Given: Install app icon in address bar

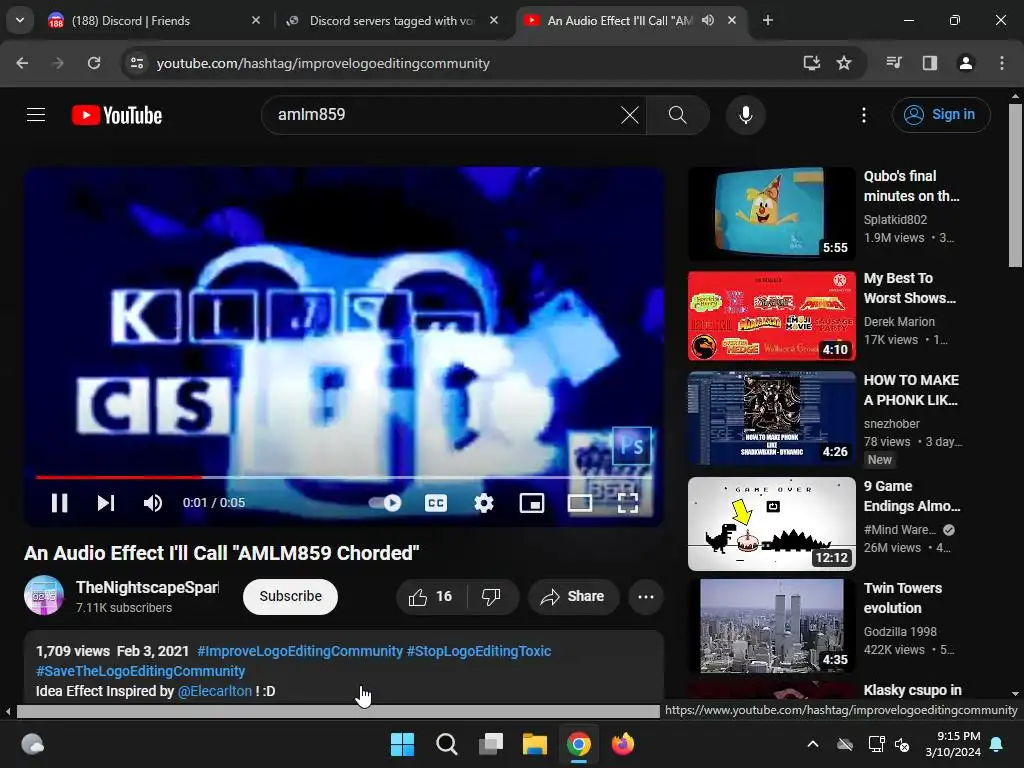Looking at the screenshot, I should point(812,63).
